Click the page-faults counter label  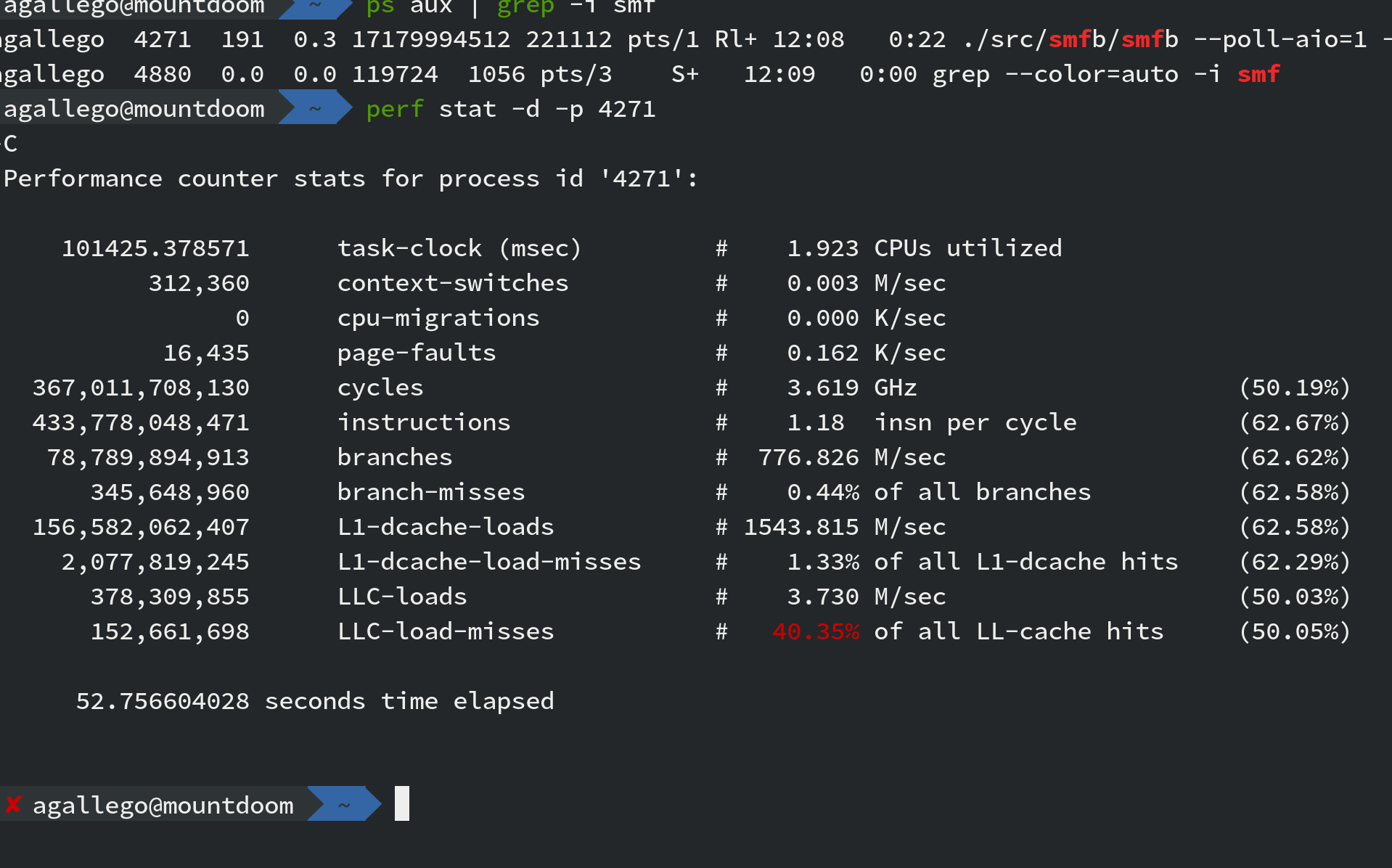pos(417,353)
